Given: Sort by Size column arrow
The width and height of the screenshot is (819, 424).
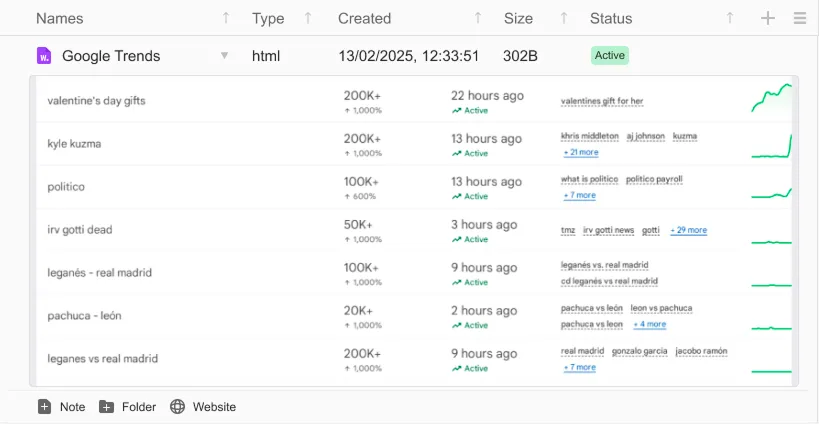Looking at the screenshot, I should [564, 18].
